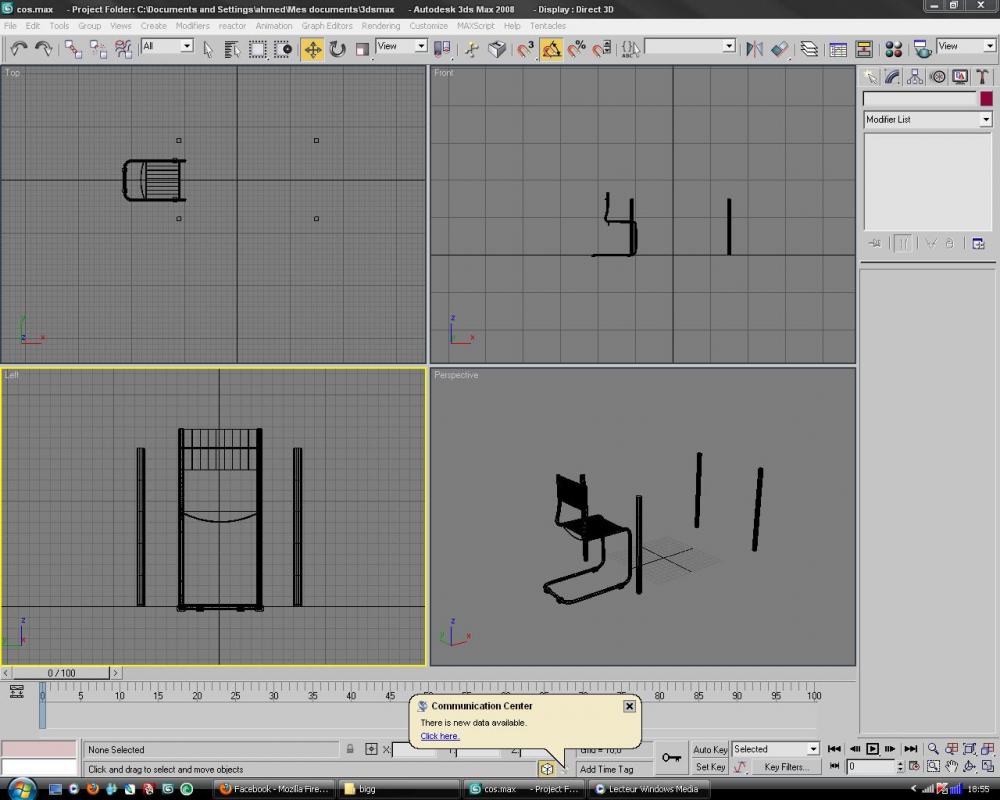Screen dimensions: 1000x800
Task: Open the named selection sets dropdown
Action: 690,46
